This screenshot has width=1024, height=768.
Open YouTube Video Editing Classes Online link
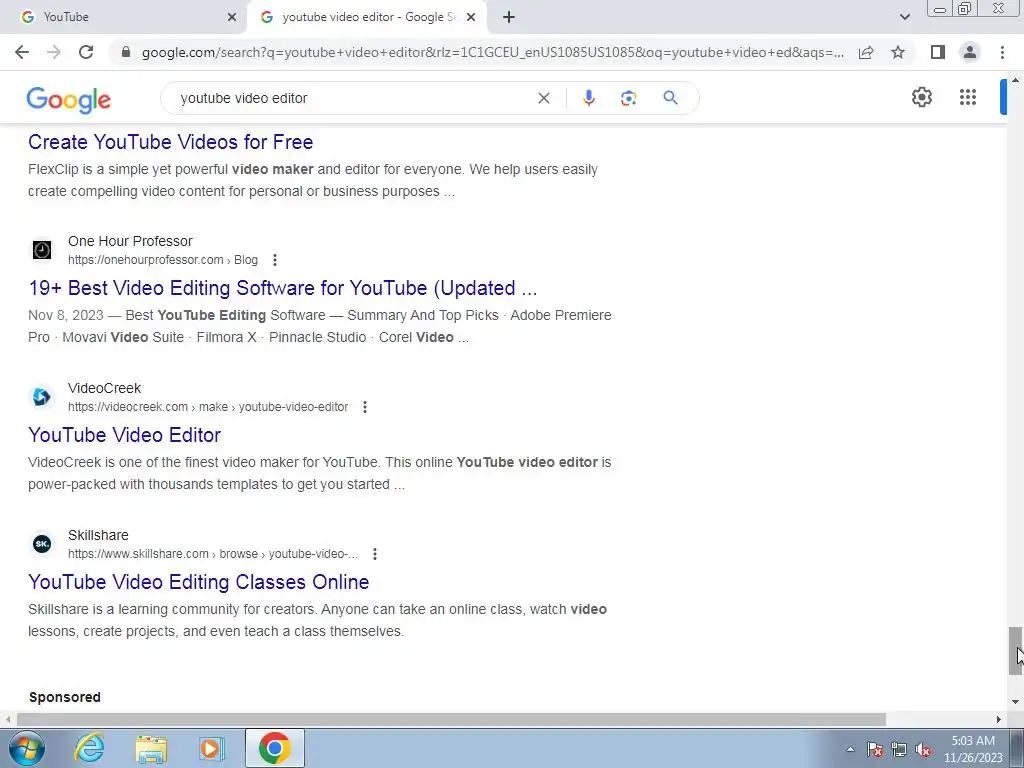(199, 582)
